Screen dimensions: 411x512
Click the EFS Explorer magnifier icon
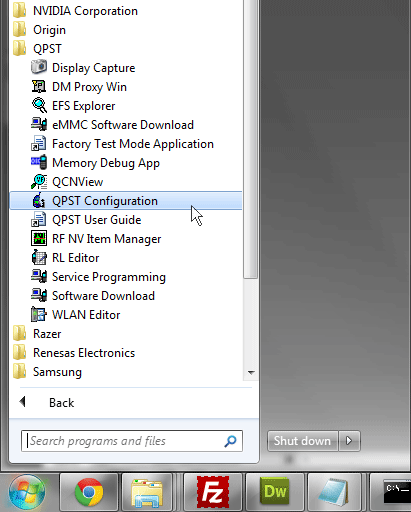[39, 106]
